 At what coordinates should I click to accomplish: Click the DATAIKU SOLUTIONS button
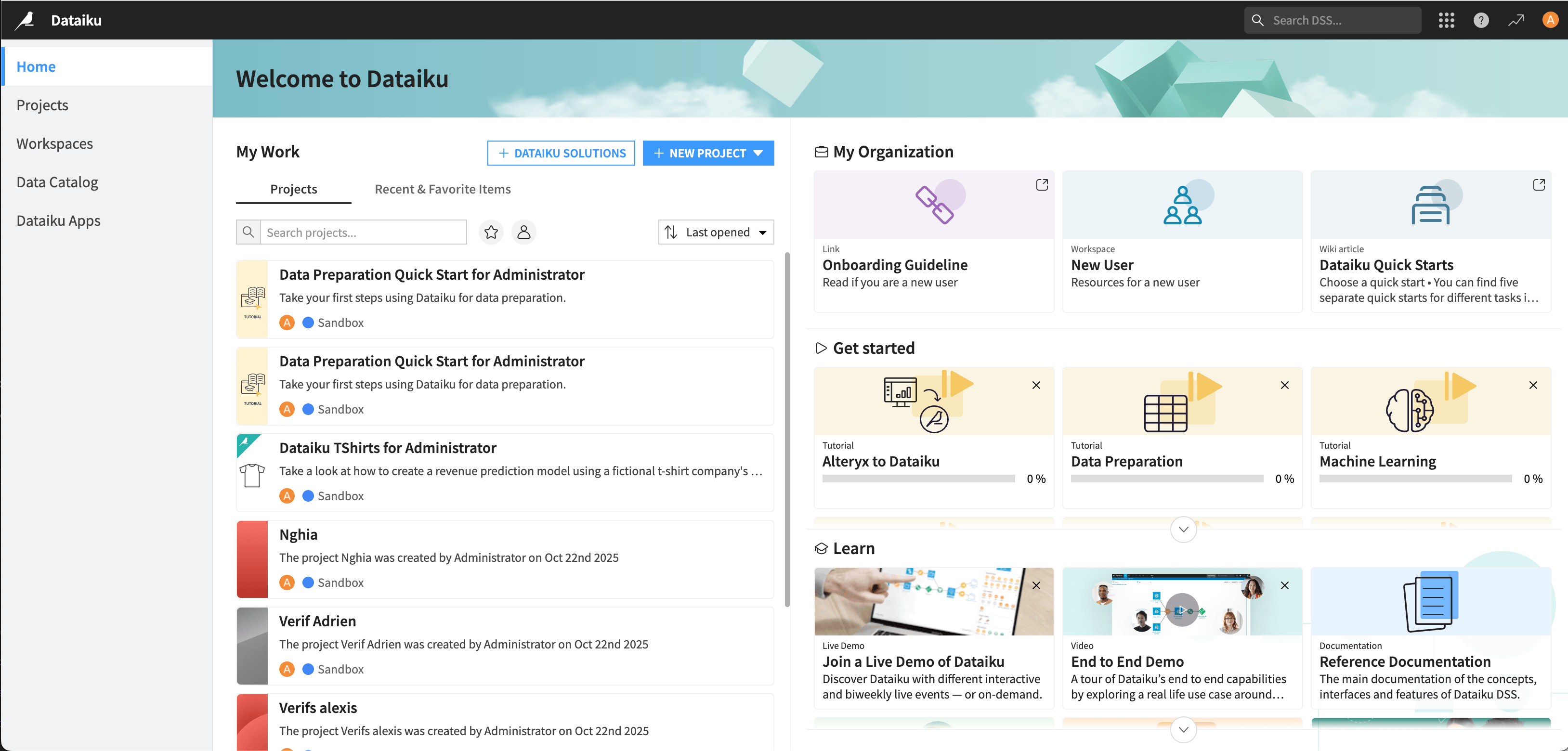561,153
